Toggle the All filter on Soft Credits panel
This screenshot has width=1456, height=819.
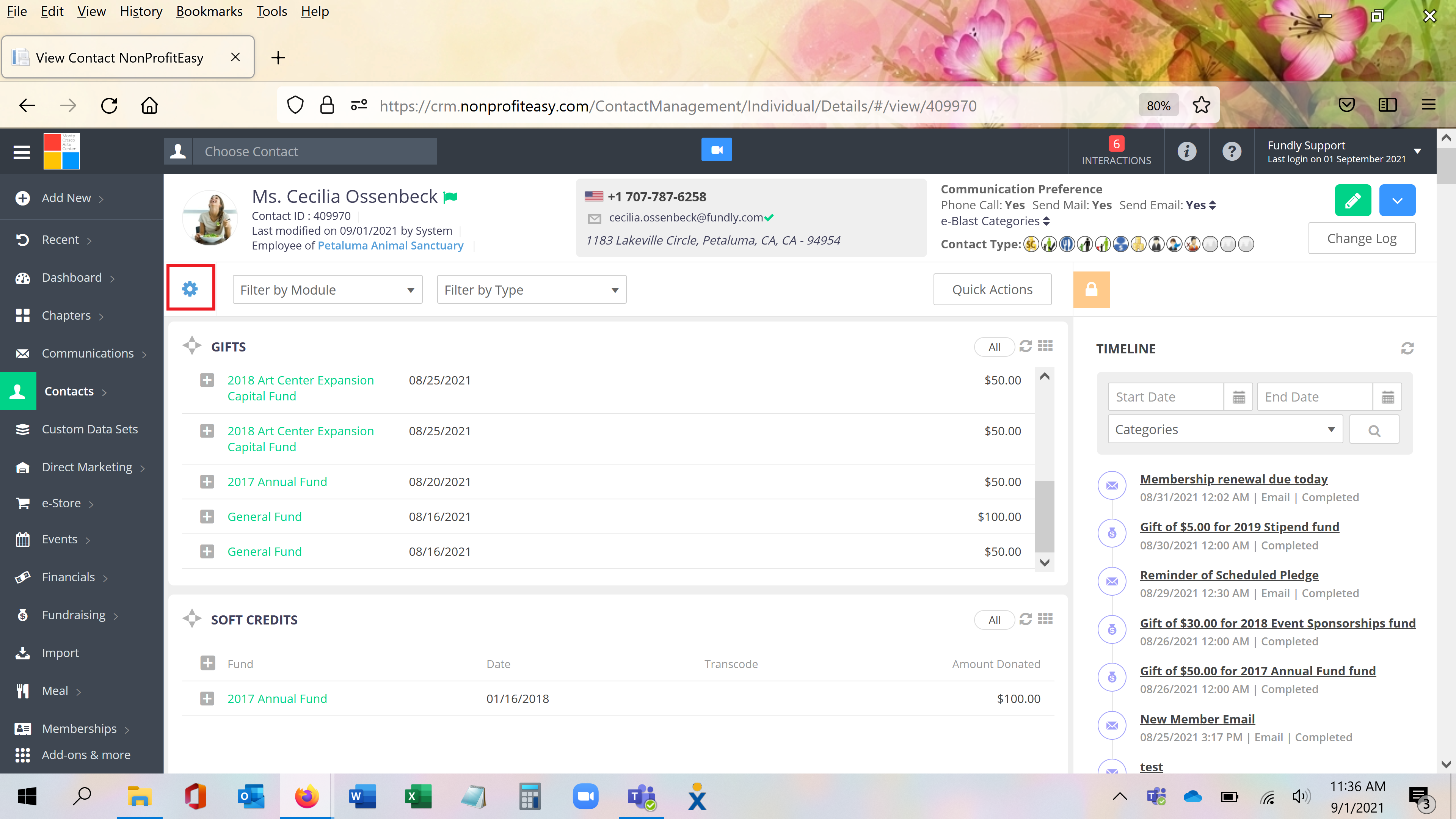(x=994, y=620)
